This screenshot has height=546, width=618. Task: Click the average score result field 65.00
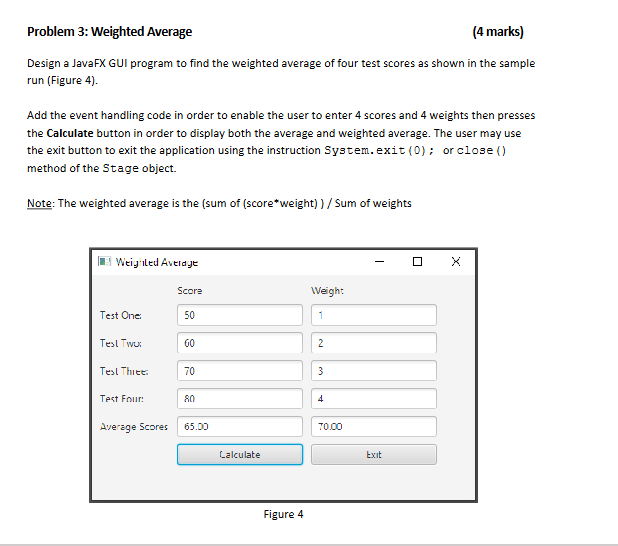pos(240,427)
